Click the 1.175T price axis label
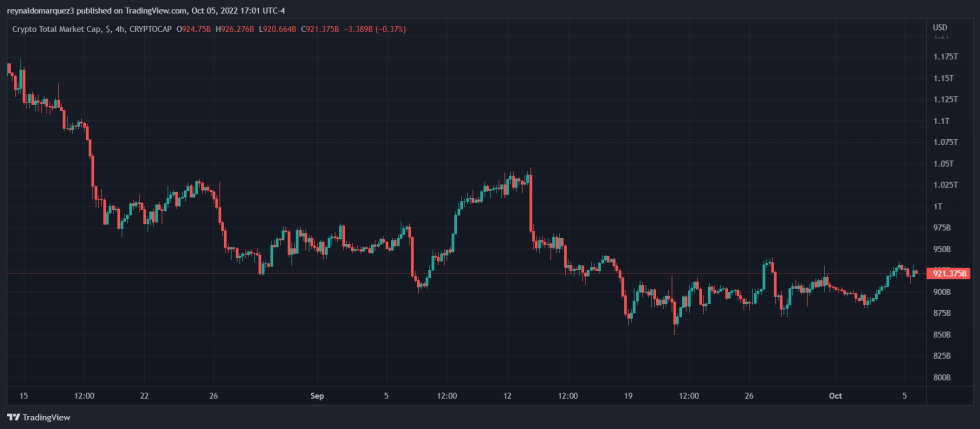This screenshot has width=980, height=429. coord(946,57)
